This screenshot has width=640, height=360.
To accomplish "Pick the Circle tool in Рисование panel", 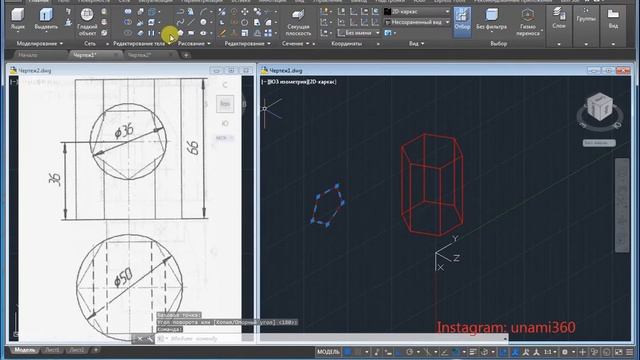I will click(x=203, y=22).
